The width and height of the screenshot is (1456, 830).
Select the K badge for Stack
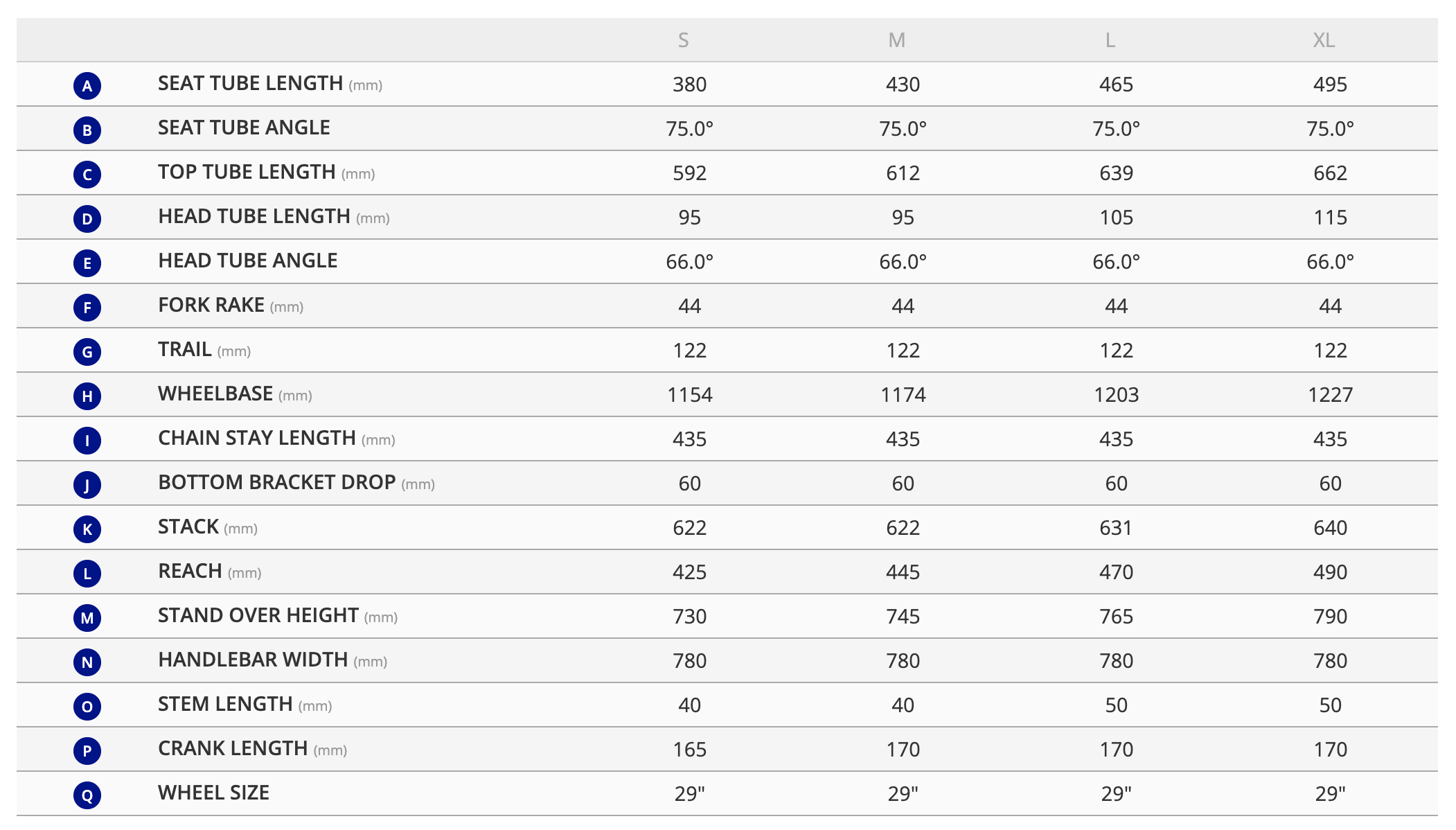87,529
